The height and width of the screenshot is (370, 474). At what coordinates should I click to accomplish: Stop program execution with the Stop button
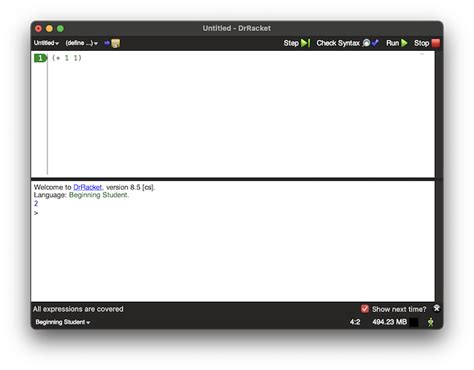[x=427, y=43]
